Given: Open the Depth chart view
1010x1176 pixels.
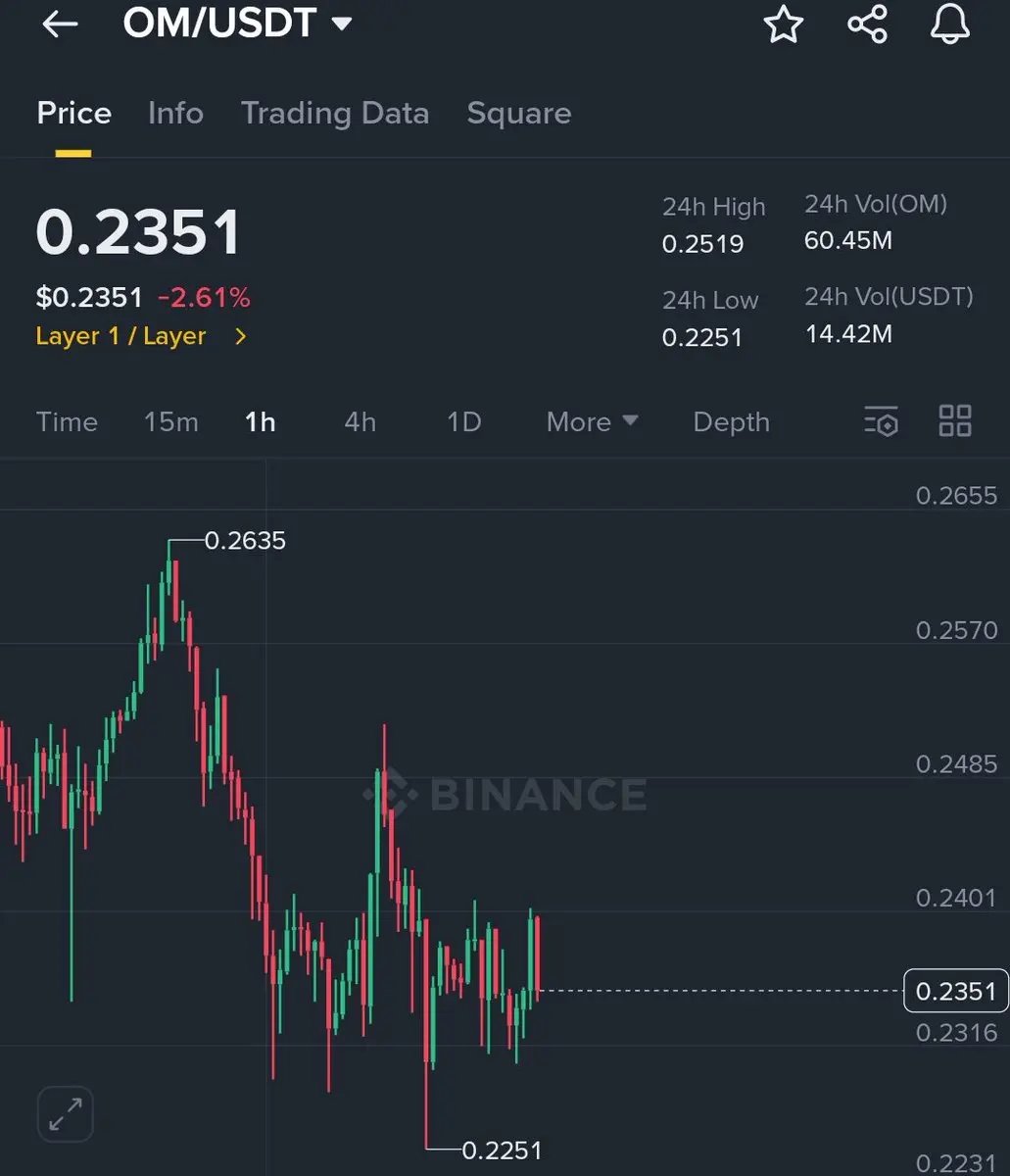Looking at the screenshot, I should tap(732, 422).
